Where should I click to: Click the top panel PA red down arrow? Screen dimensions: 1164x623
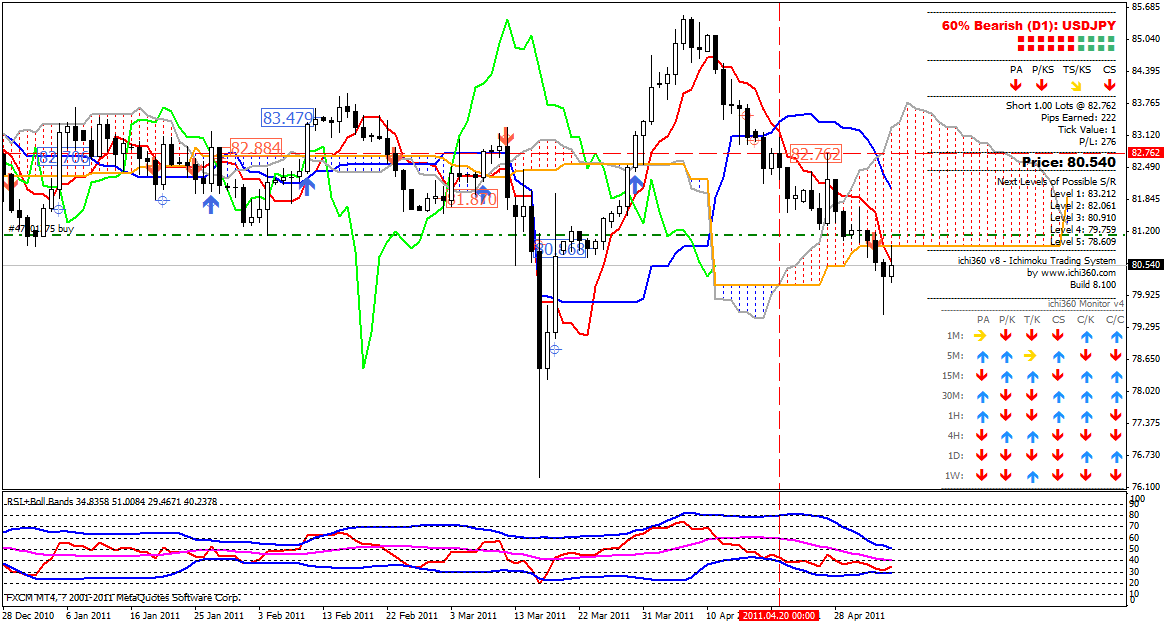[x=1016, y=85]
